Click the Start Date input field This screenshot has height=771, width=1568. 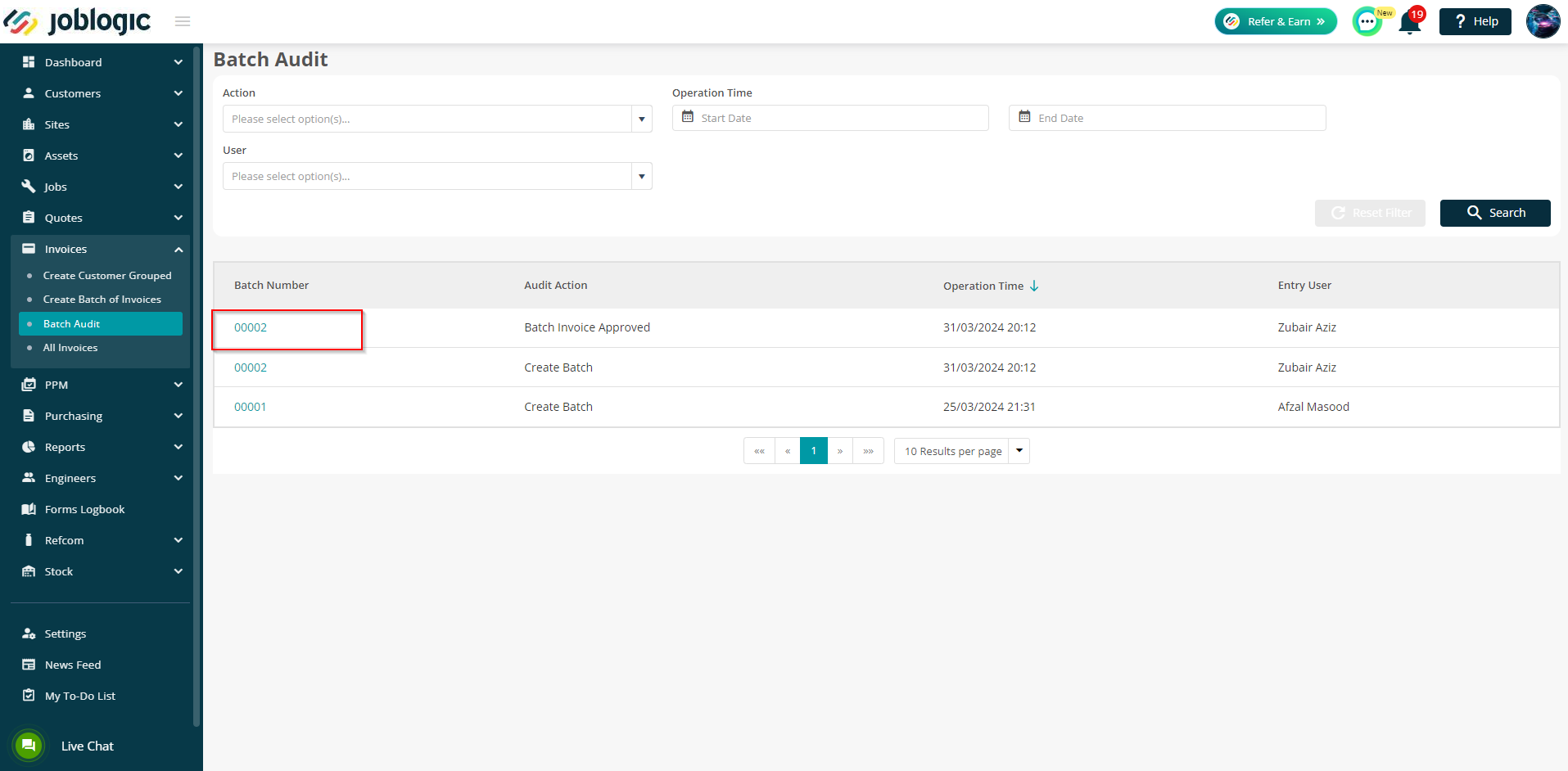(830, 118)
